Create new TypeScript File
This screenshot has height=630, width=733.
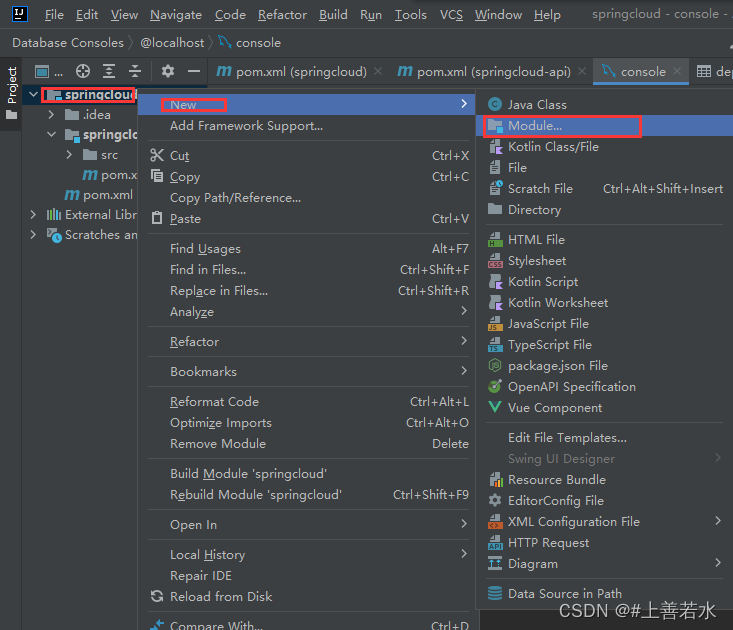[604, 345]
